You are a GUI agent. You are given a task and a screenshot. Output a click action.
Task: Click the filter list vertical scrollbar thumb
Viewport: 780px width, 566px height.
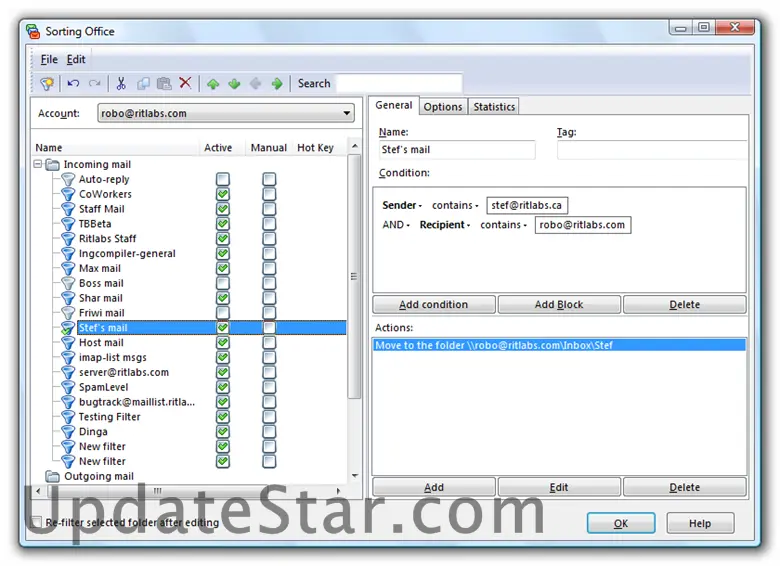tap(354, 276)
